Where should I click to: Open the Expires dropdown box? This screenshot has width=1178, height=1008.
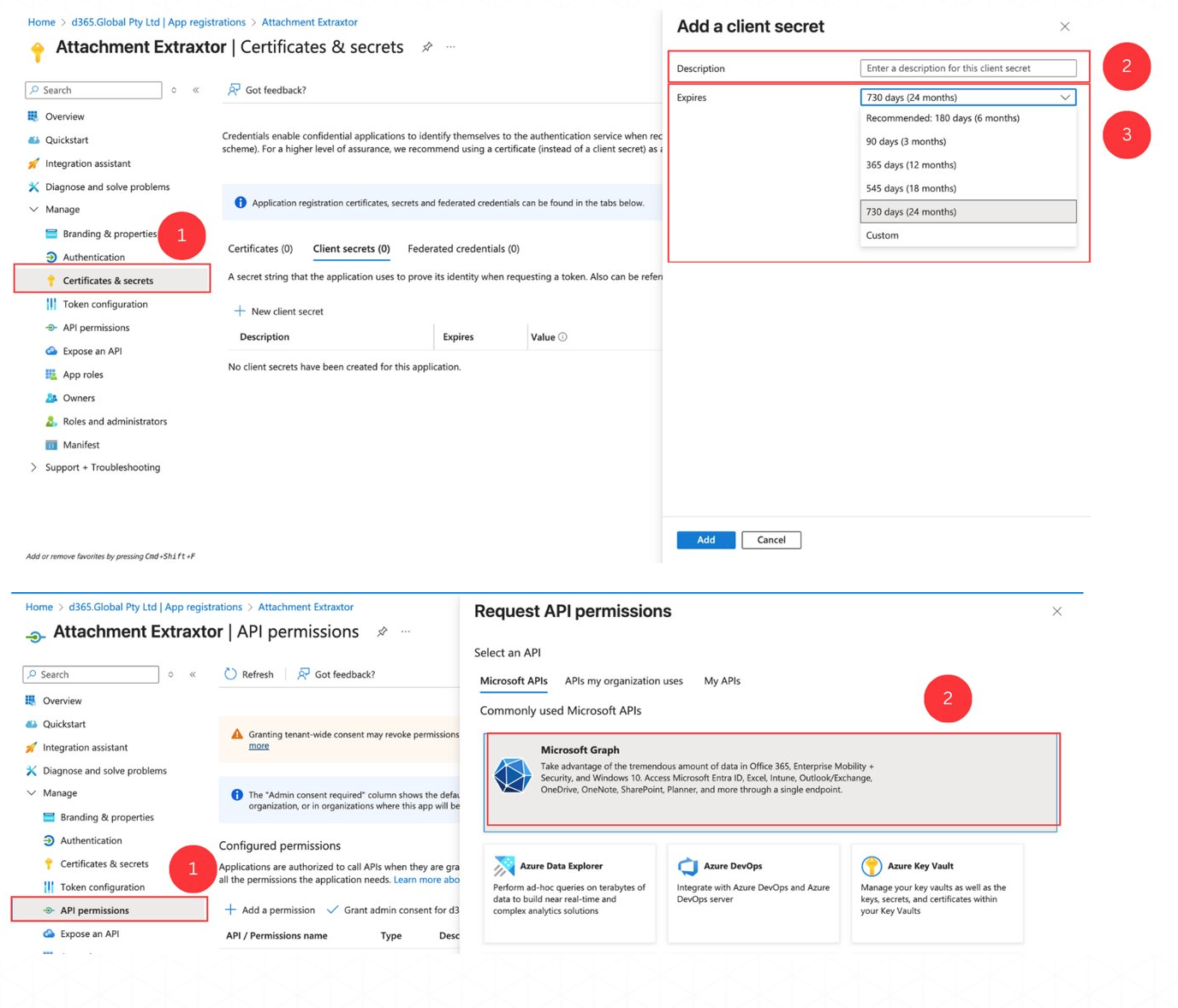coord(967,98)
